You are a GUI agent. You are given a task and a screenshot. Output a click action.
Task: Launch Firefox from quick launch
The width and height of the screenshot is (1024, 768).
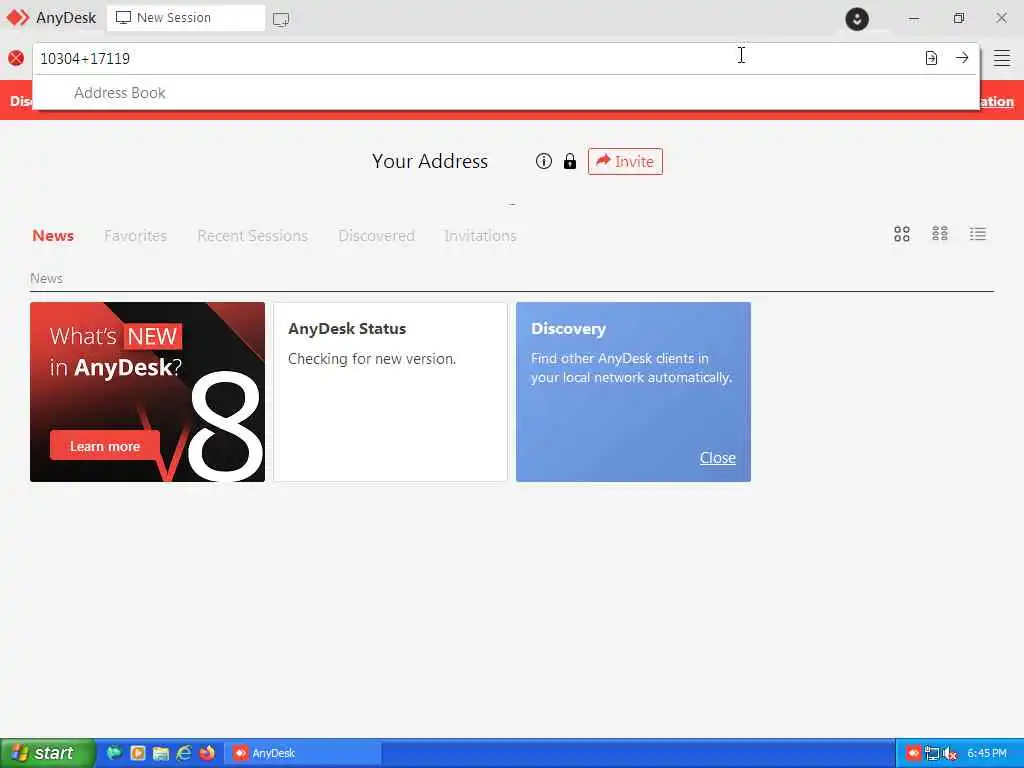(x=207, y=753)
